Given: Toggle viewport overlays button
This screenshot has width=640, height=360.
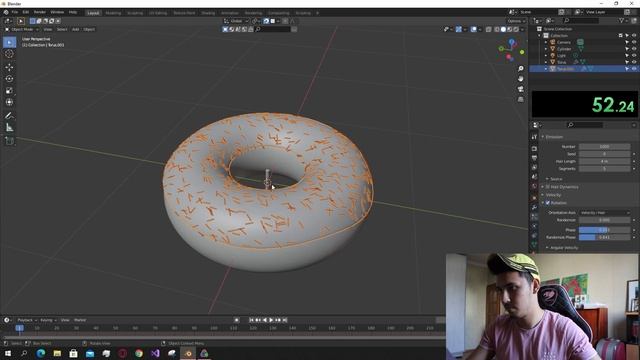Looking at the screenshot, I should click(473, 29).
